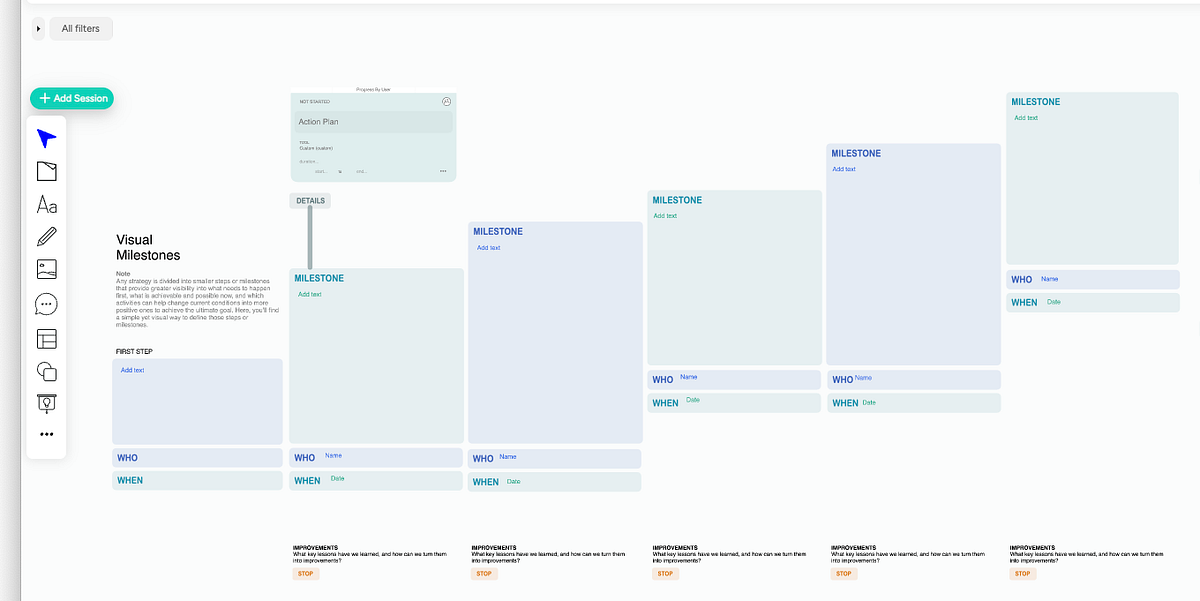Set the end date on Action Plan card

361,171
